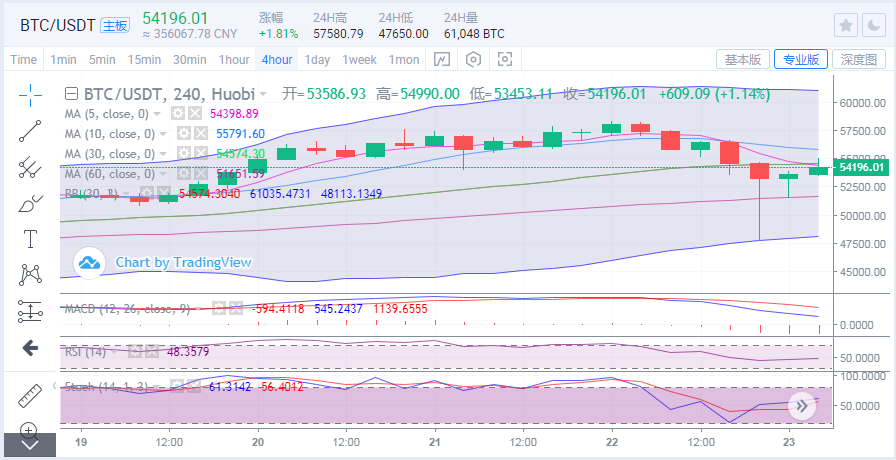Expand MA (30, close, 0) dropdown arrow
This screenshot has width=896, height=460.
coord(163,154)
